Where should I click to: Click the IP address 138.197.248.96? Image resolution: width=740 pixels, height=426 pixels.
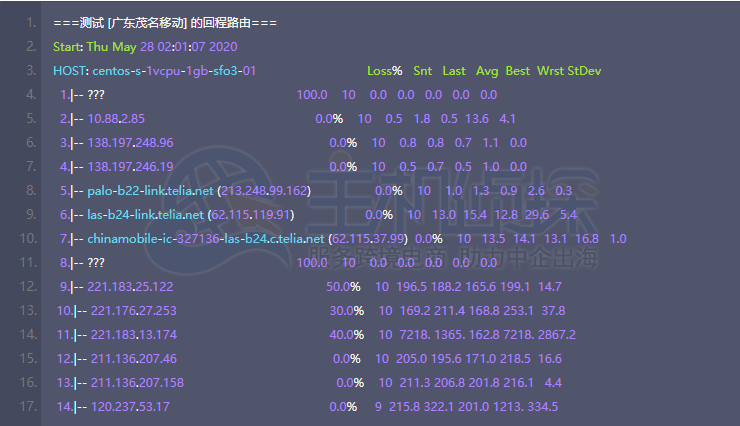[131, 143]
